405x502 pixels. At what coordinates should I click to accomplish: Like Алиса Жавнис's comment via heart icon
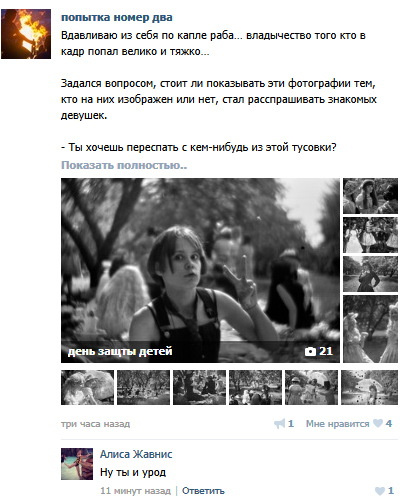(380, 491)
